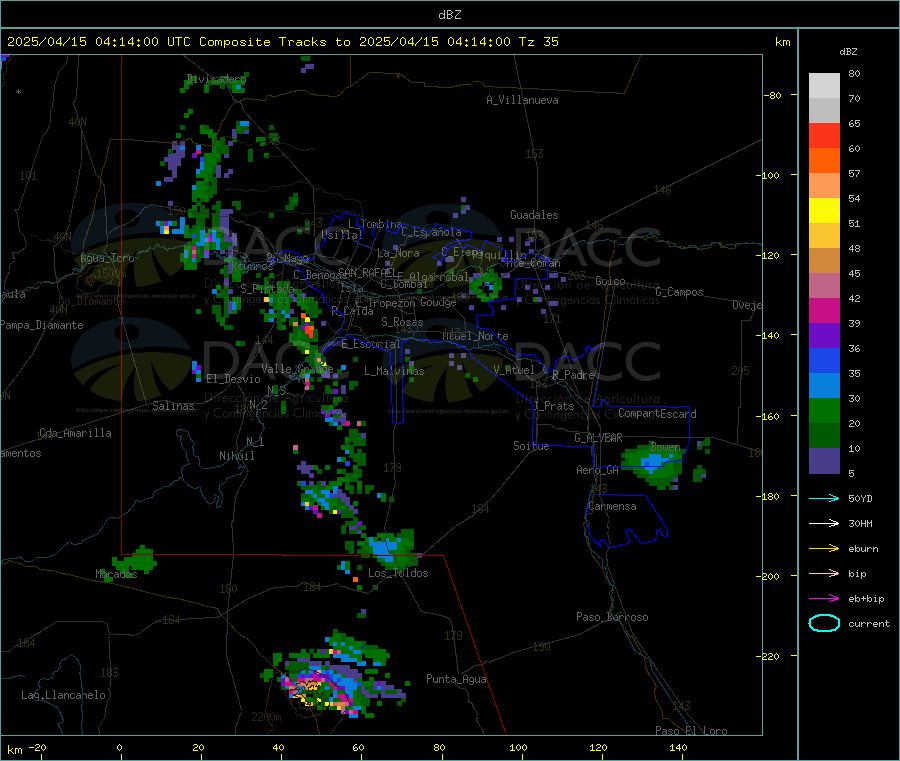Click the dBZ title at top
Image resolution: width=900 pixels, height=761 pixels.
click(449, 15)
